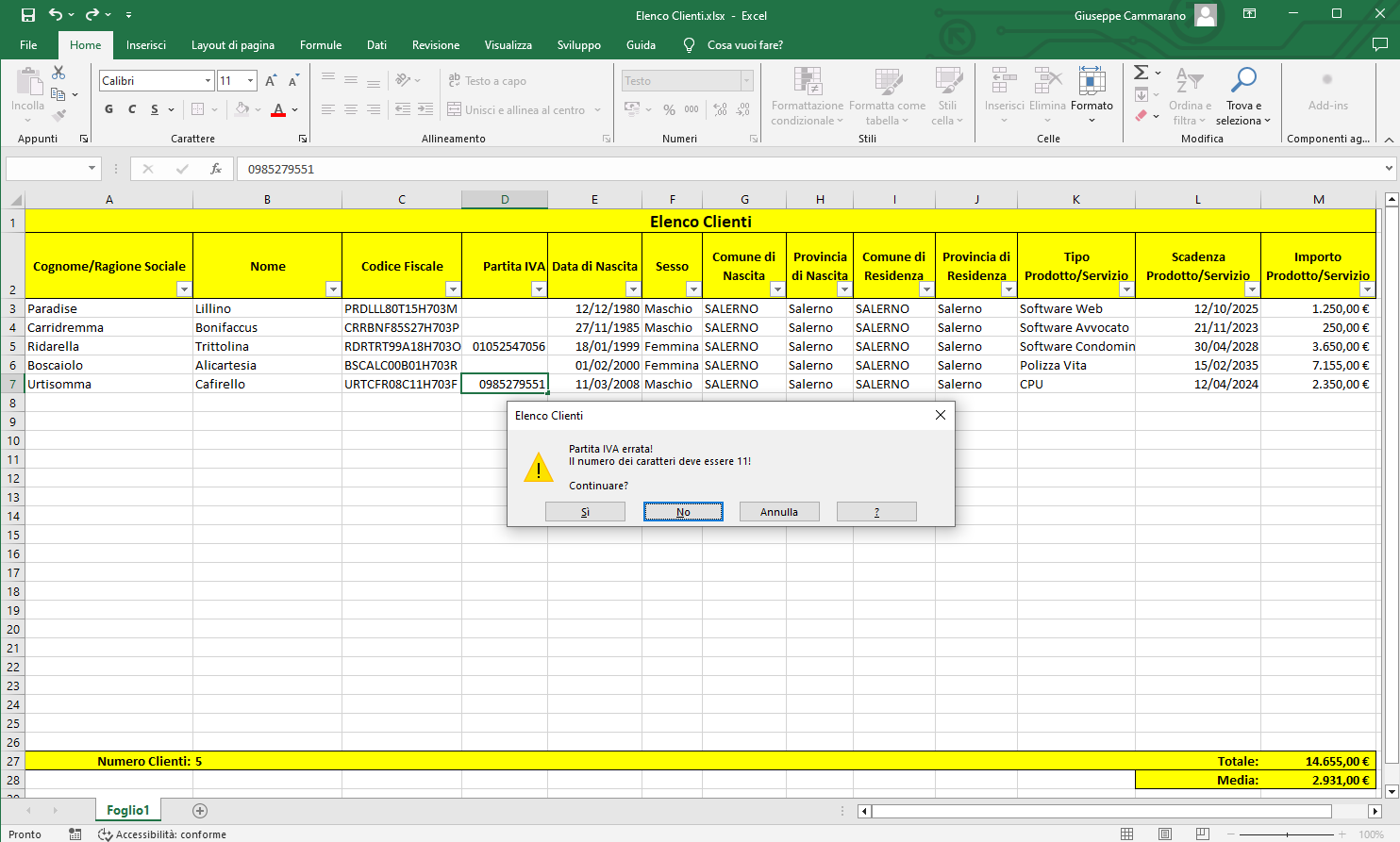Click the zoom slider in status bar
This screenshot has height=842, width=1400.
point(1289,834)
